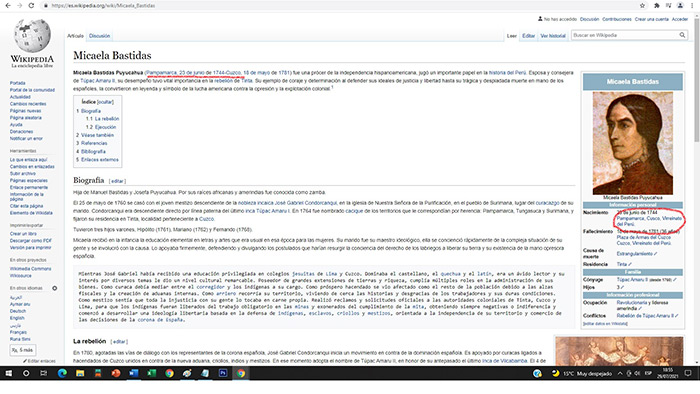The image size is (700, 394).
Task: Open the Estrangulamiento infobox link
Action: [634, 254]
